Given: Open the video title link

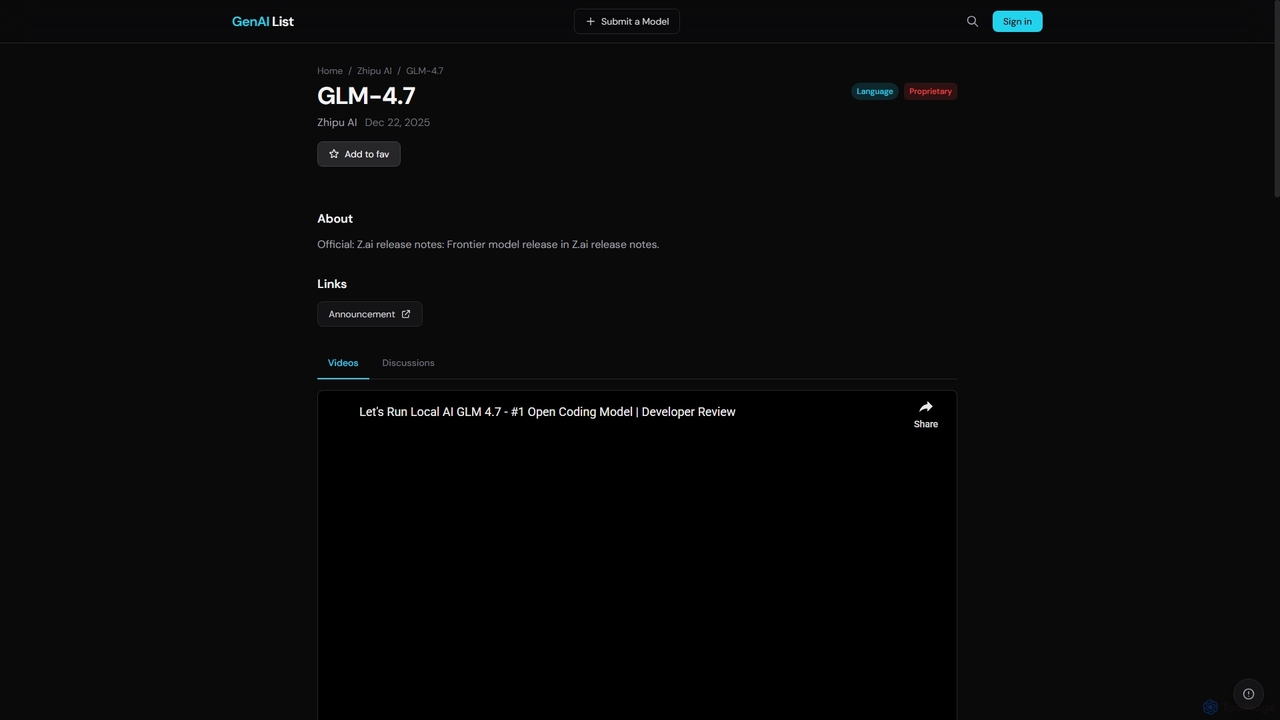Looking at the screenshot, I should [x=547, y=412].
